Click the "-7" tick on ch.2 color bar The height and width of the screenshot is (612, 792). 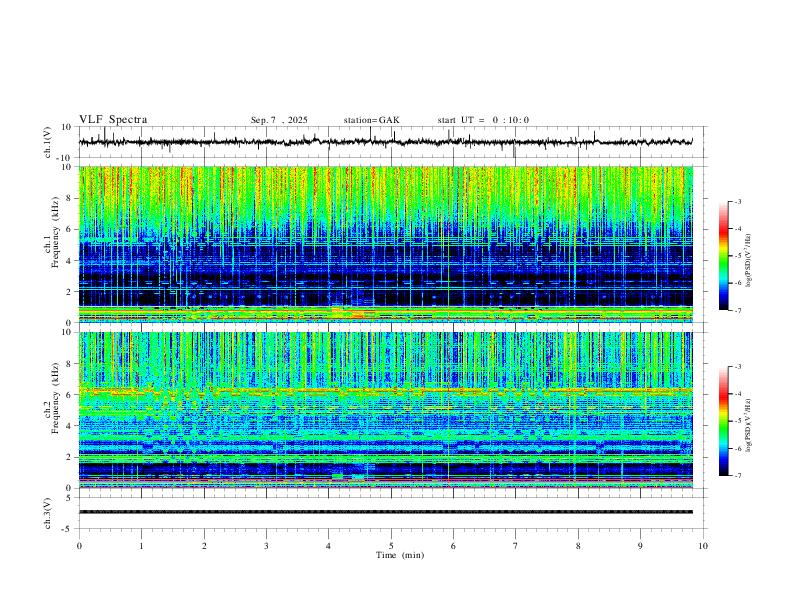tap(738, 476)
